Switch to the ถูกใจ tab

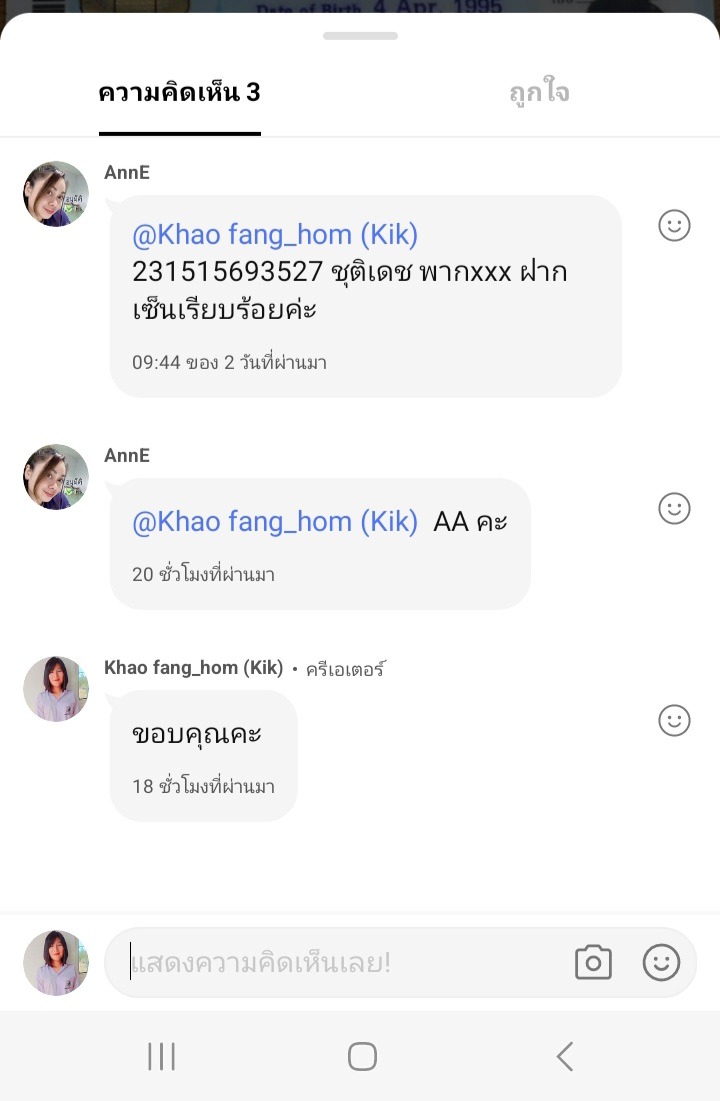pyautogui.click(x=539, y=93)
